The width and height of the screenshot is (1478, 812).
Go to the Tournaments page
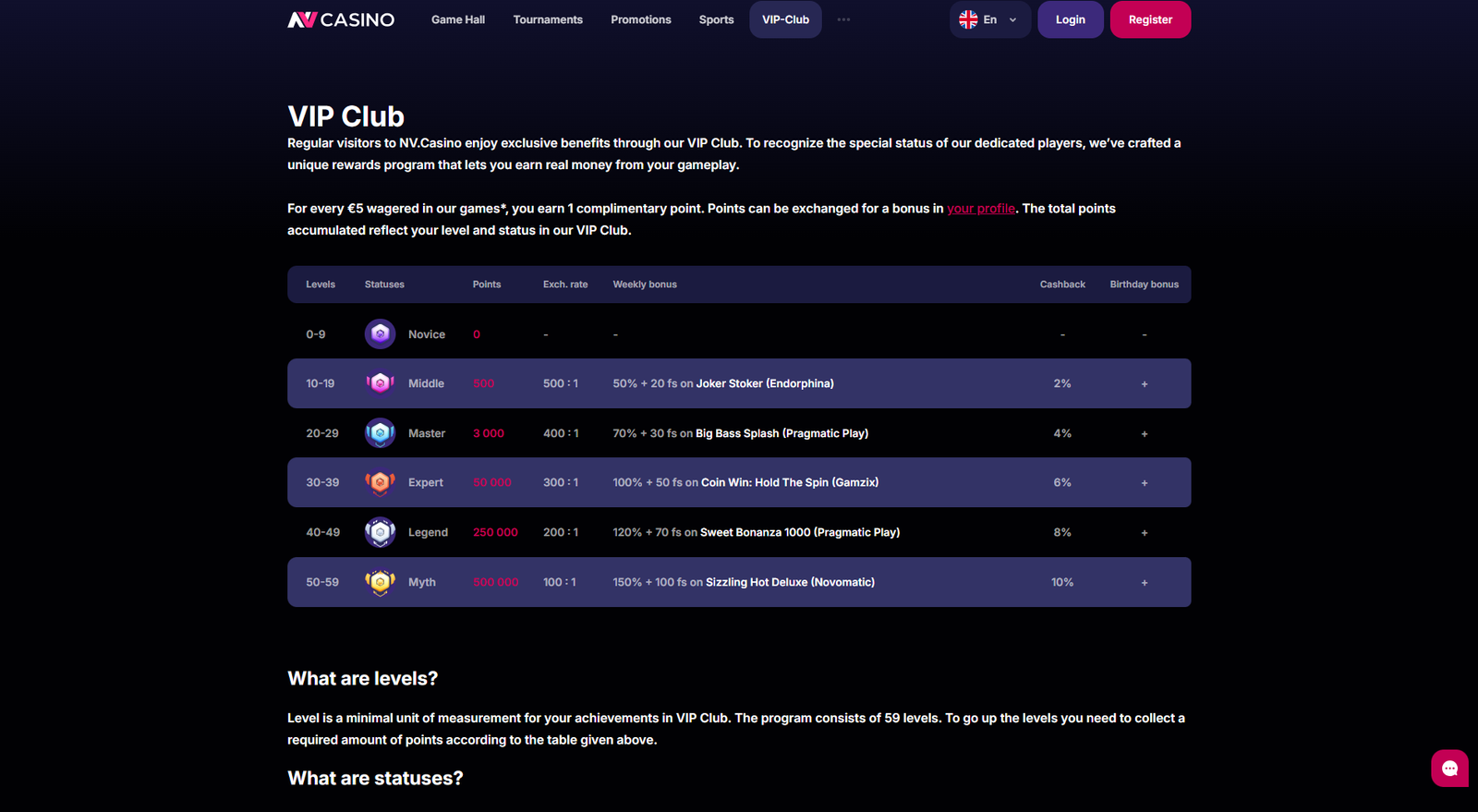[x=548, y=19]
